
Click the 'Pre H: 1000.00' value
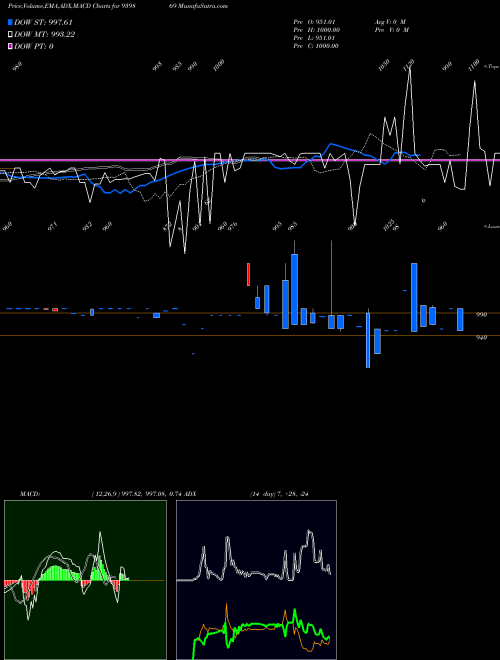(316, 30)
